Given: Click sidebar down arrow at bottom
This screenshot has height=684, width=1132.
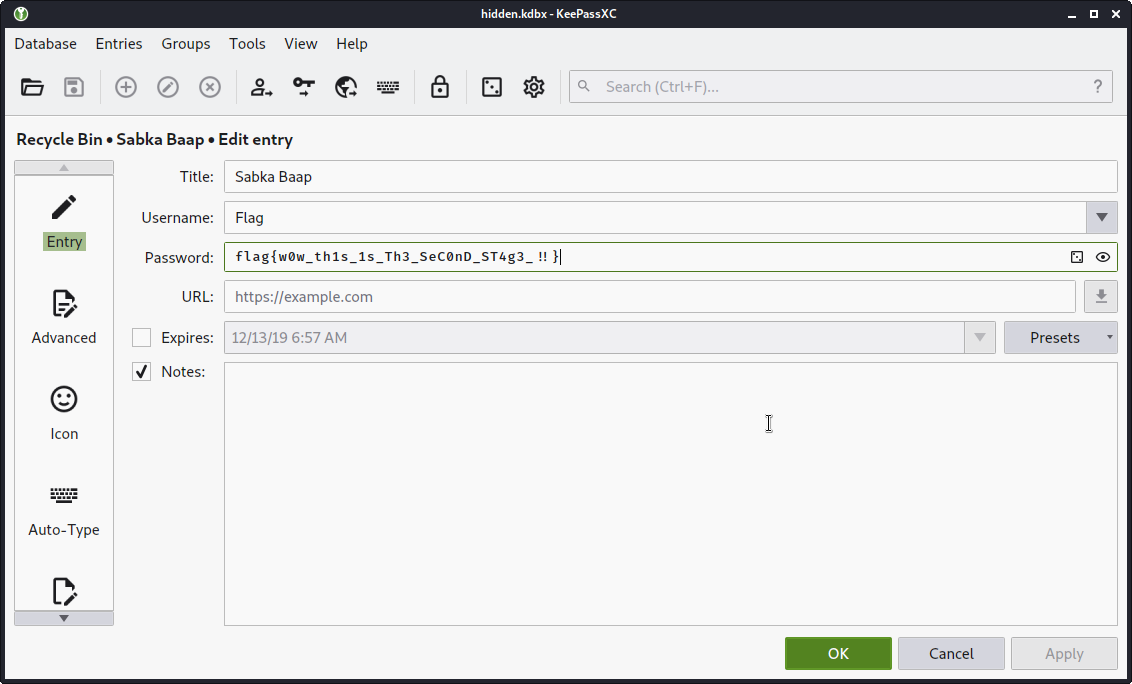Looking at the screenshot, I should click(x=64, y=618).
